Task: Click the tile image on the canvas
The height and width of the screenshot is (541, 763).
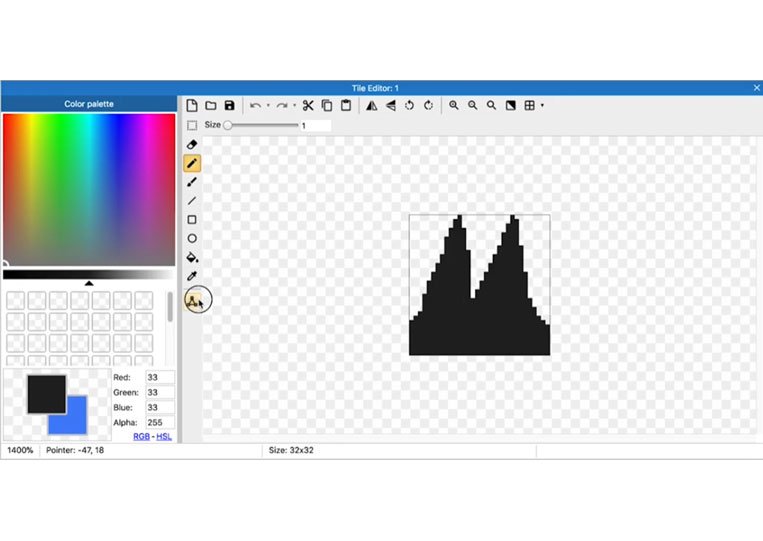Action: pos(480,285)
